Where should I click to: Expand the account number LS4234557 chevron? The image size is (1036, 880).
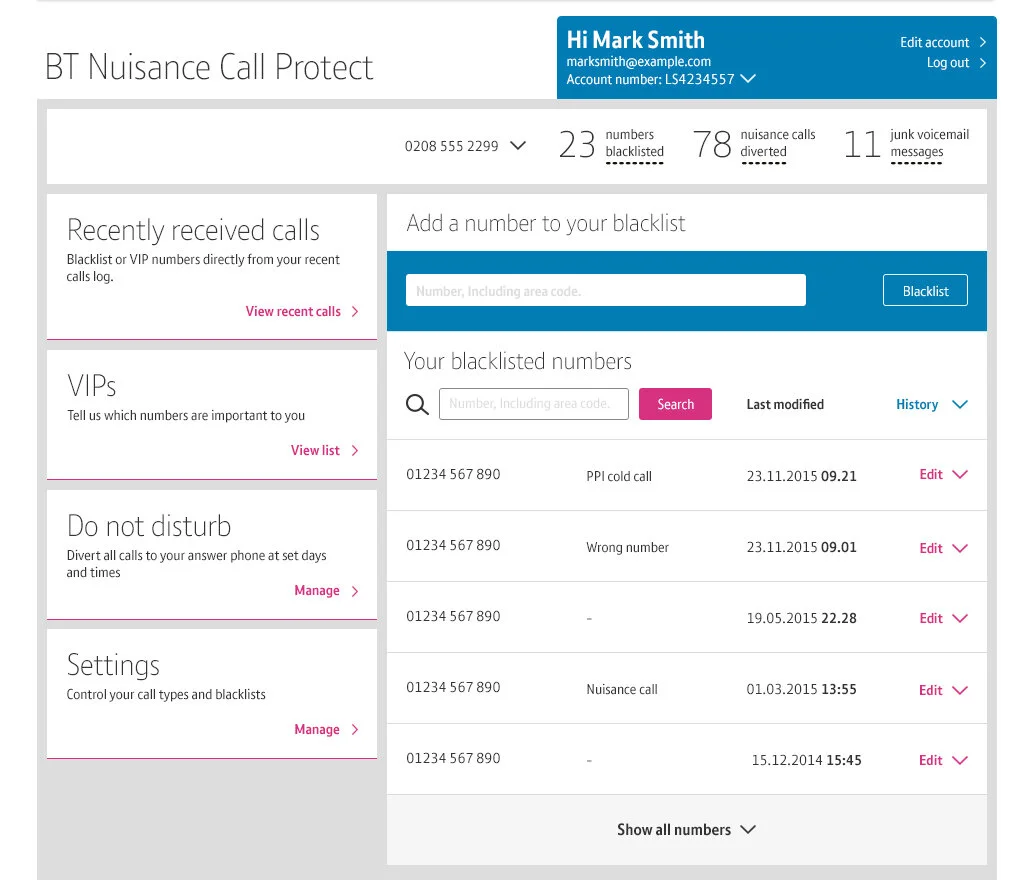(x=748, y=79)
